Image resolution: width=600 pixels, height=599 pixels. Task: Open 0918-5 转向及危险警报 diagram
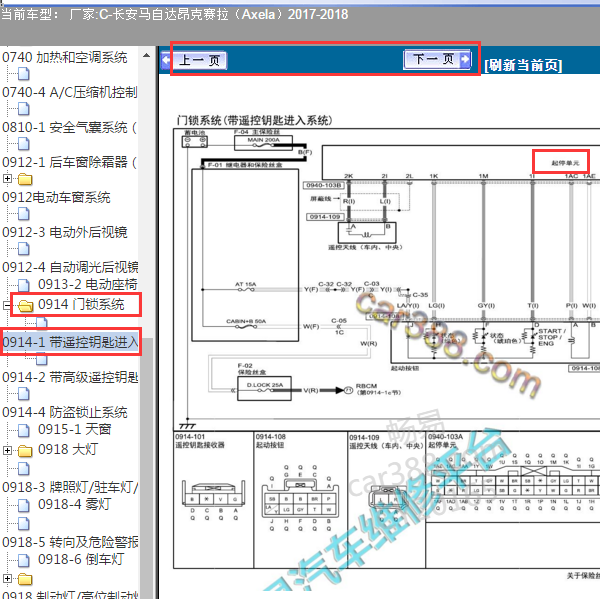click(x=70, y=542)
